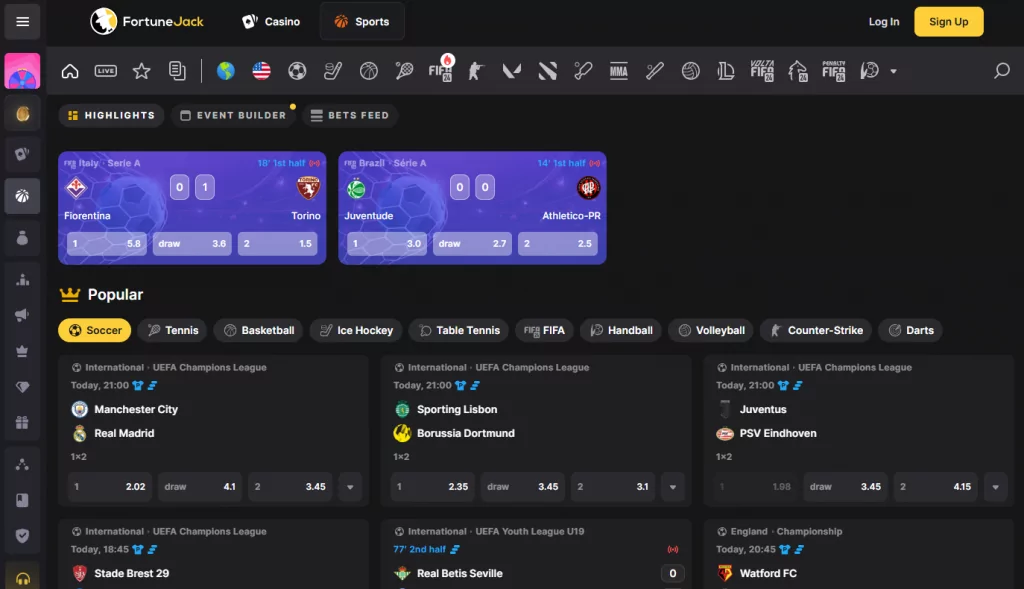Open the Event Builder tab
The width and height of the screenshot is (1024, 589).
[x=233, y=116]
